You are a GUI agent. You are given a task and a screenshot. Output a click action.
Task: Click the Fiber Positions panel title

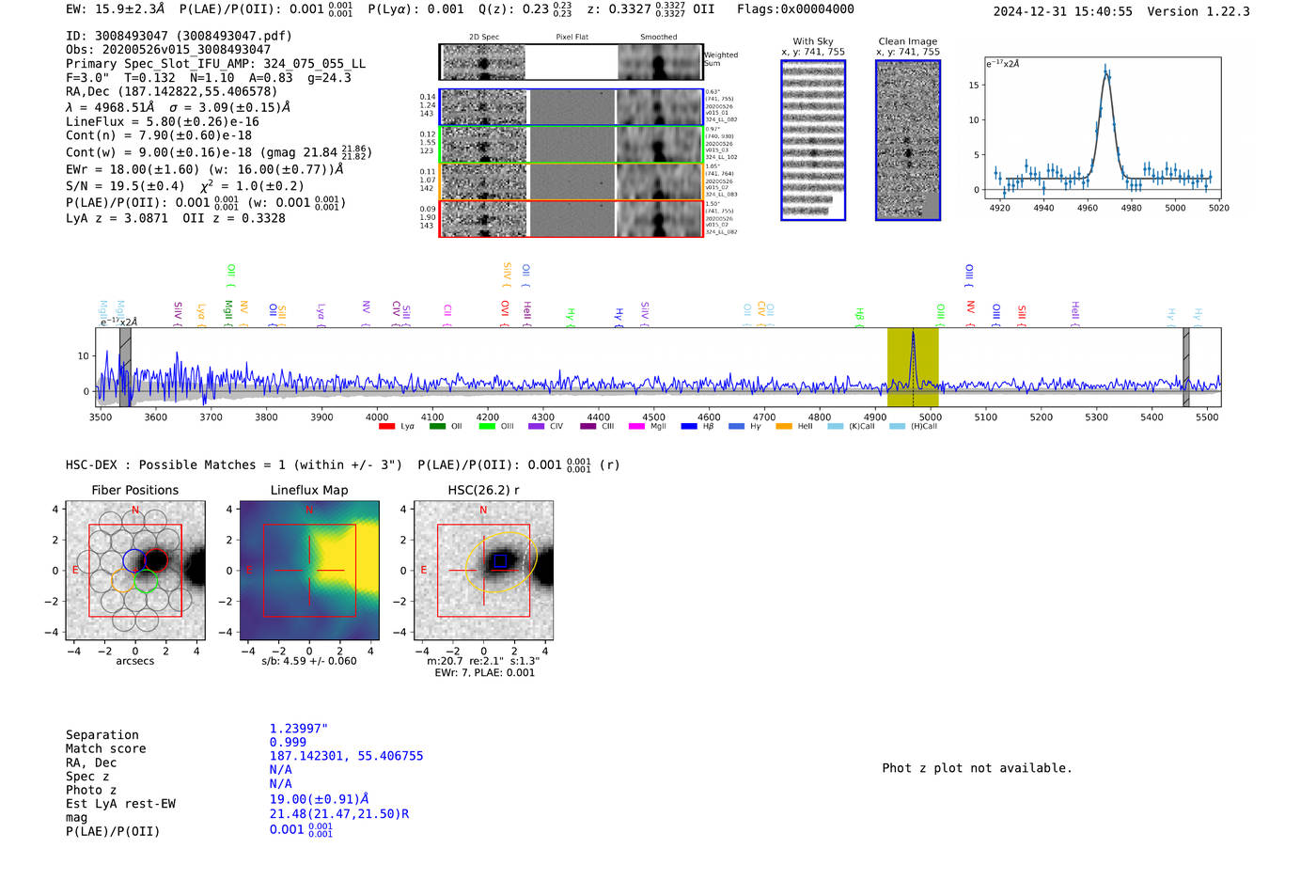pos(134,490)
